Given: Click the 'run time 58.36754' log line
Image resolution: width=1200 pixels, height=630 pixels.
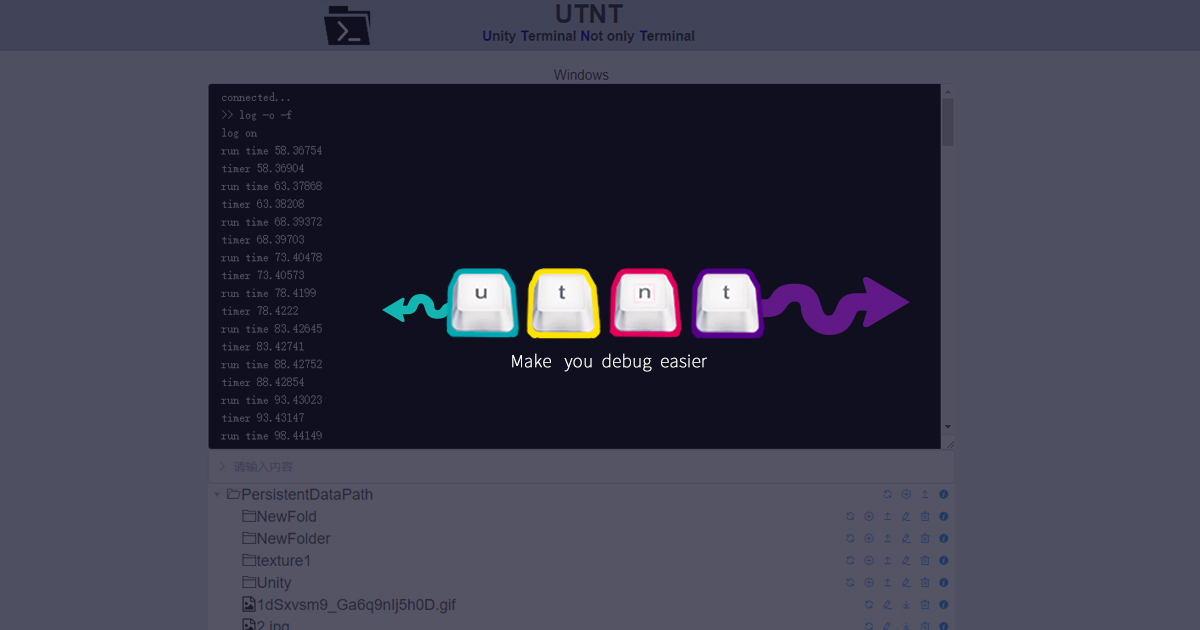Looking at the screenshot, I should point(271,151).
